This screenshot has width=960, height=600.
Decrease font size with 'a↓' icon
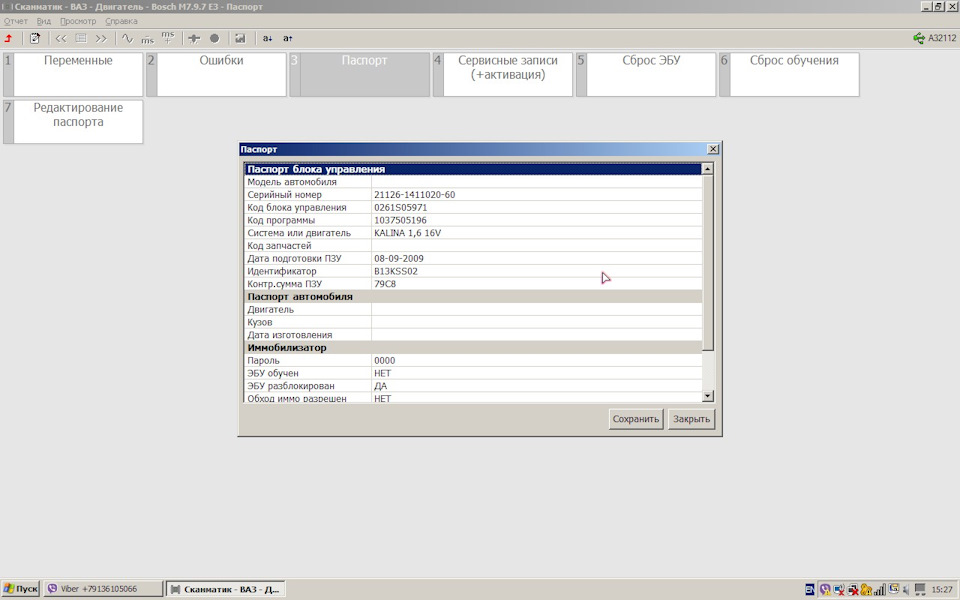click(x=267, y=38)
